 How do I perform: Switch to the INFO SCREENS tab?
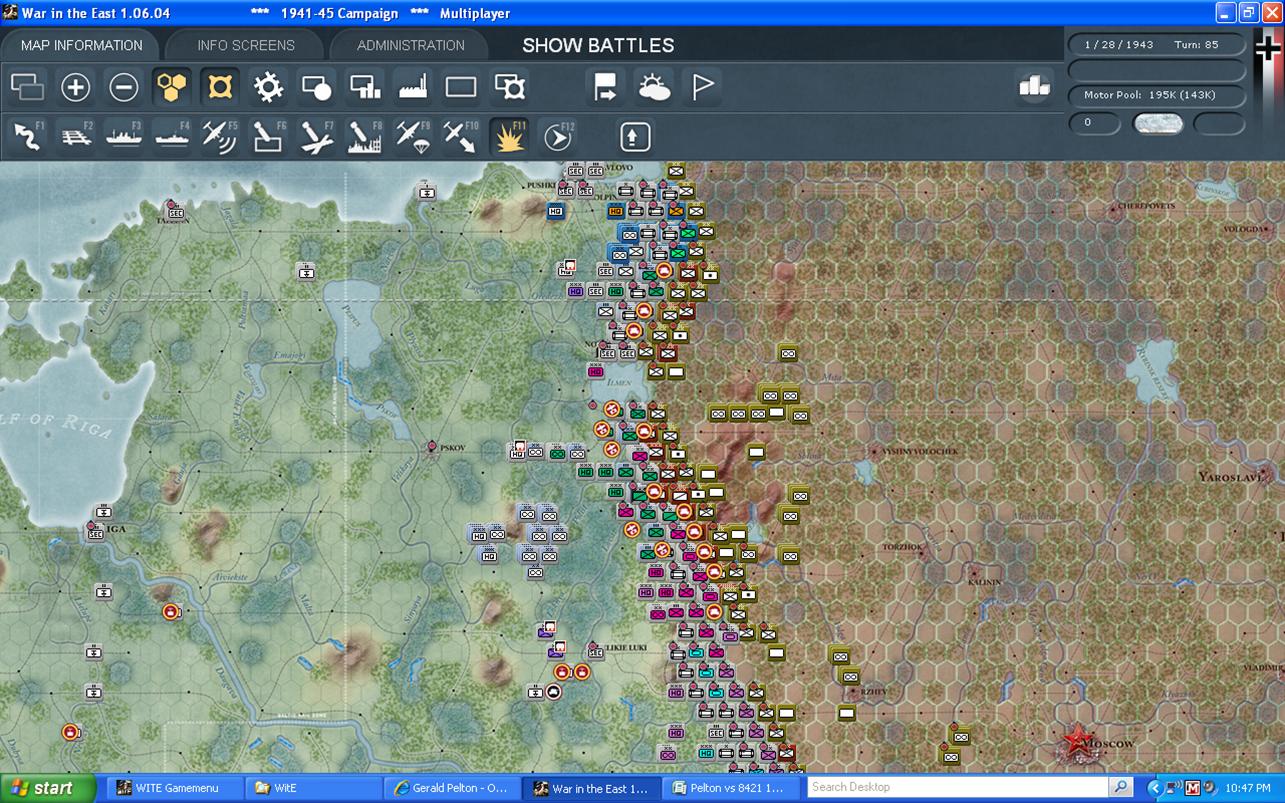pos(246,45)
